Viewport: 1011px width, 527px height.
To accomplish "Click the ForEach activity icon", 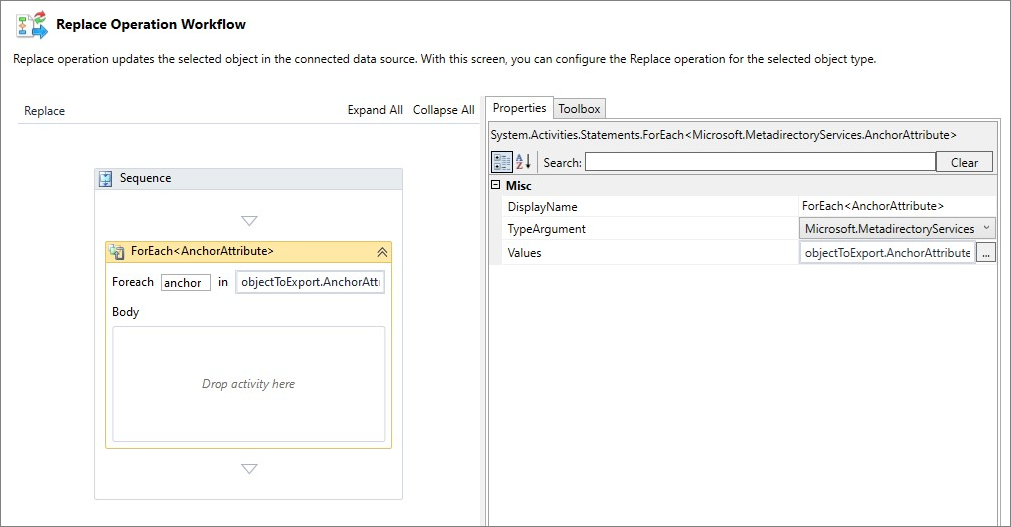I will [117, 252].
